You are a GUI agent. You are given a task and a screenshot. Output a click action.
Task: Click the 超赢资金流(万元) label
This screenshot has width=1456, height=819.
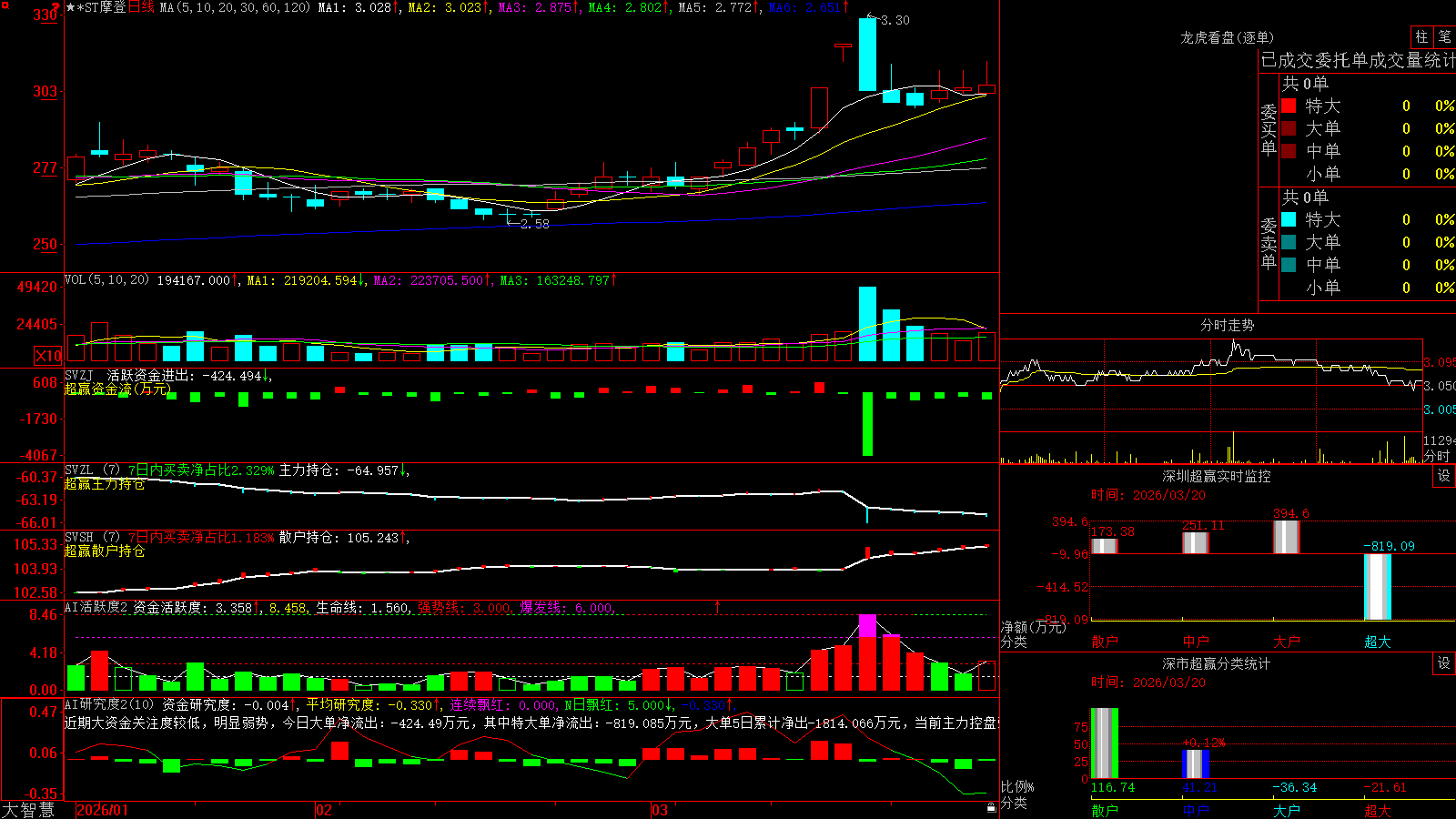117,389
